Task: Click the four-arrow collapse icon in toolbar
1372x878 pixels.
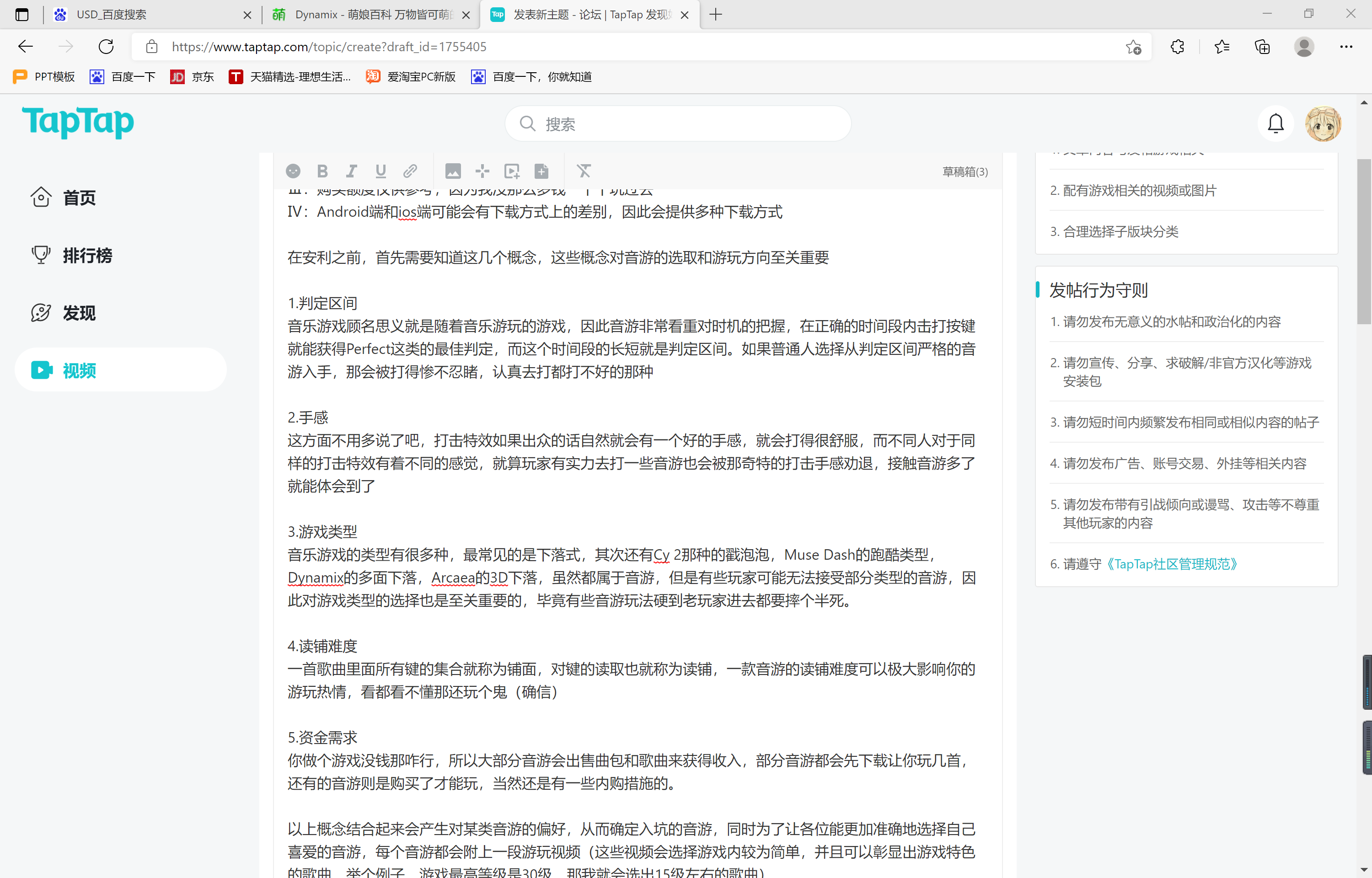Action: [482, 171]
